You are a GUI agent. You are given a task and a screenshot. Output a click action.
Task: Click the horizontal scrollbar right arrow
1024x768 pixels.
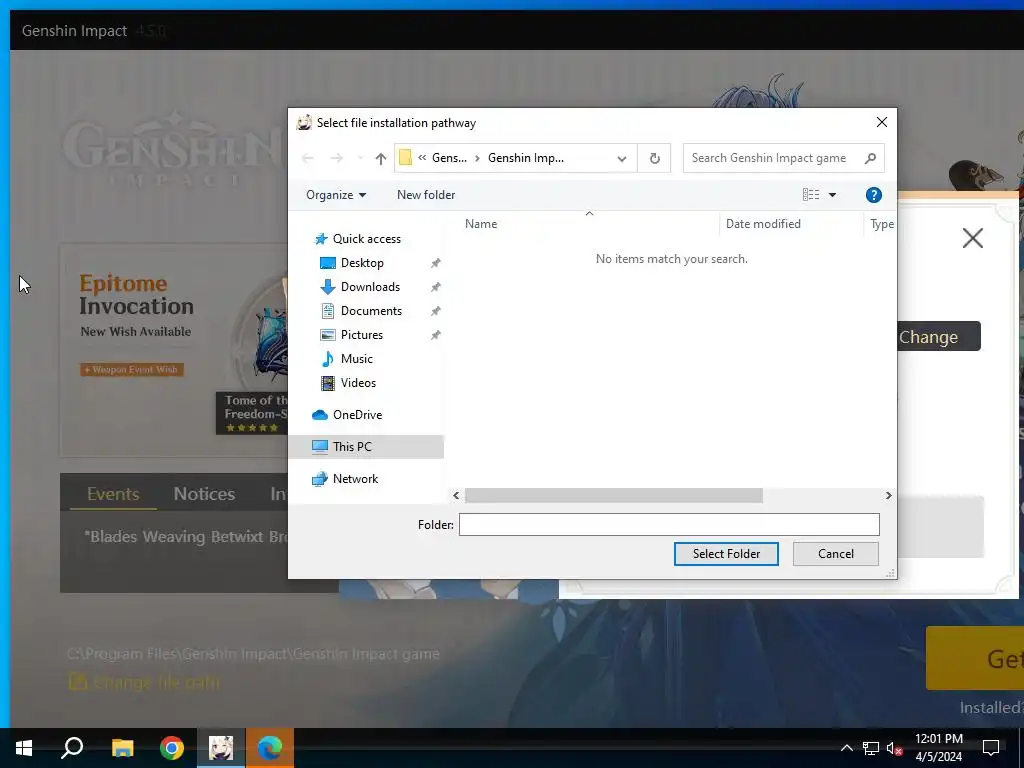[888, 496]
